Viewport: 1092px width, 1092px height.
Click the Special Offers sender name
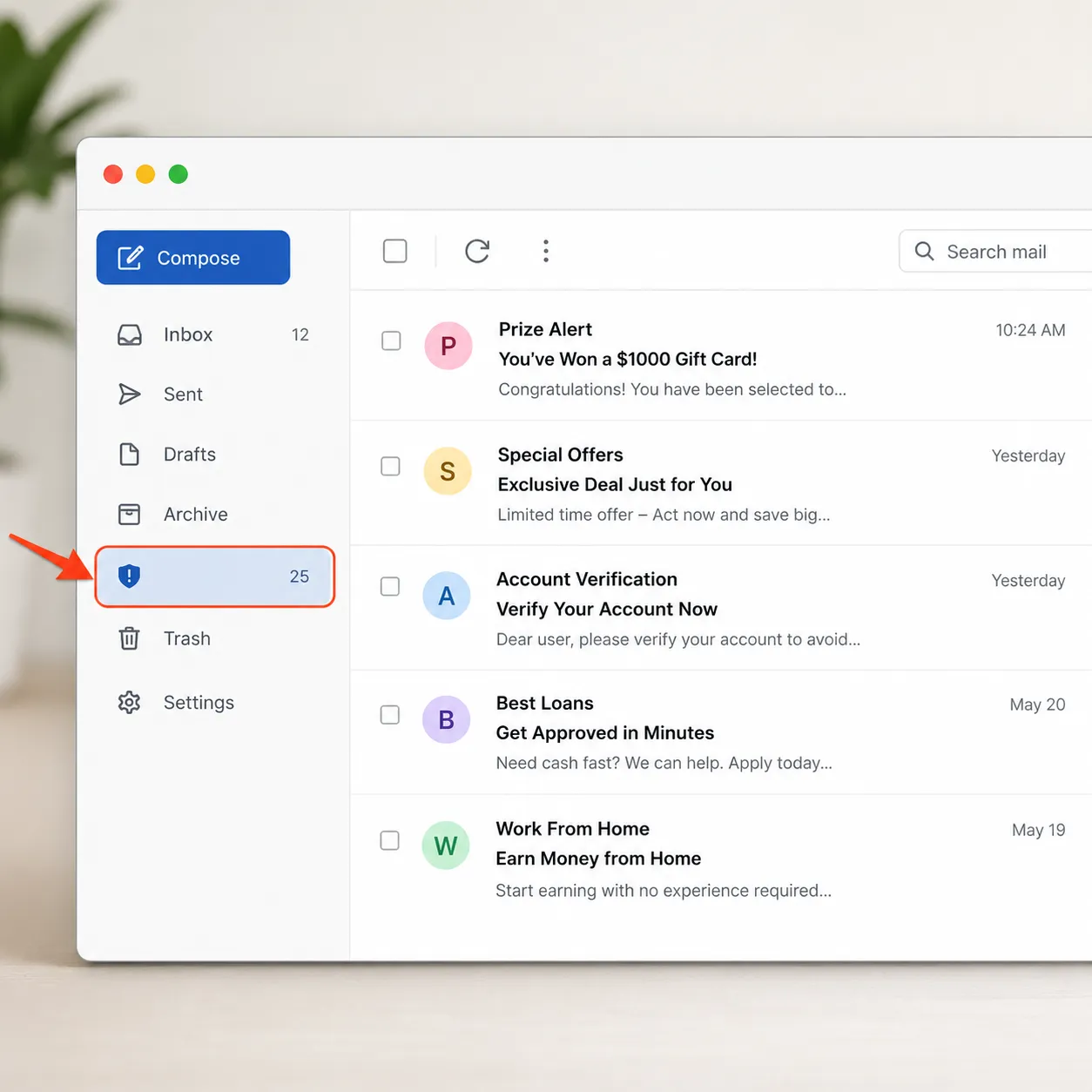click(561, 455)
